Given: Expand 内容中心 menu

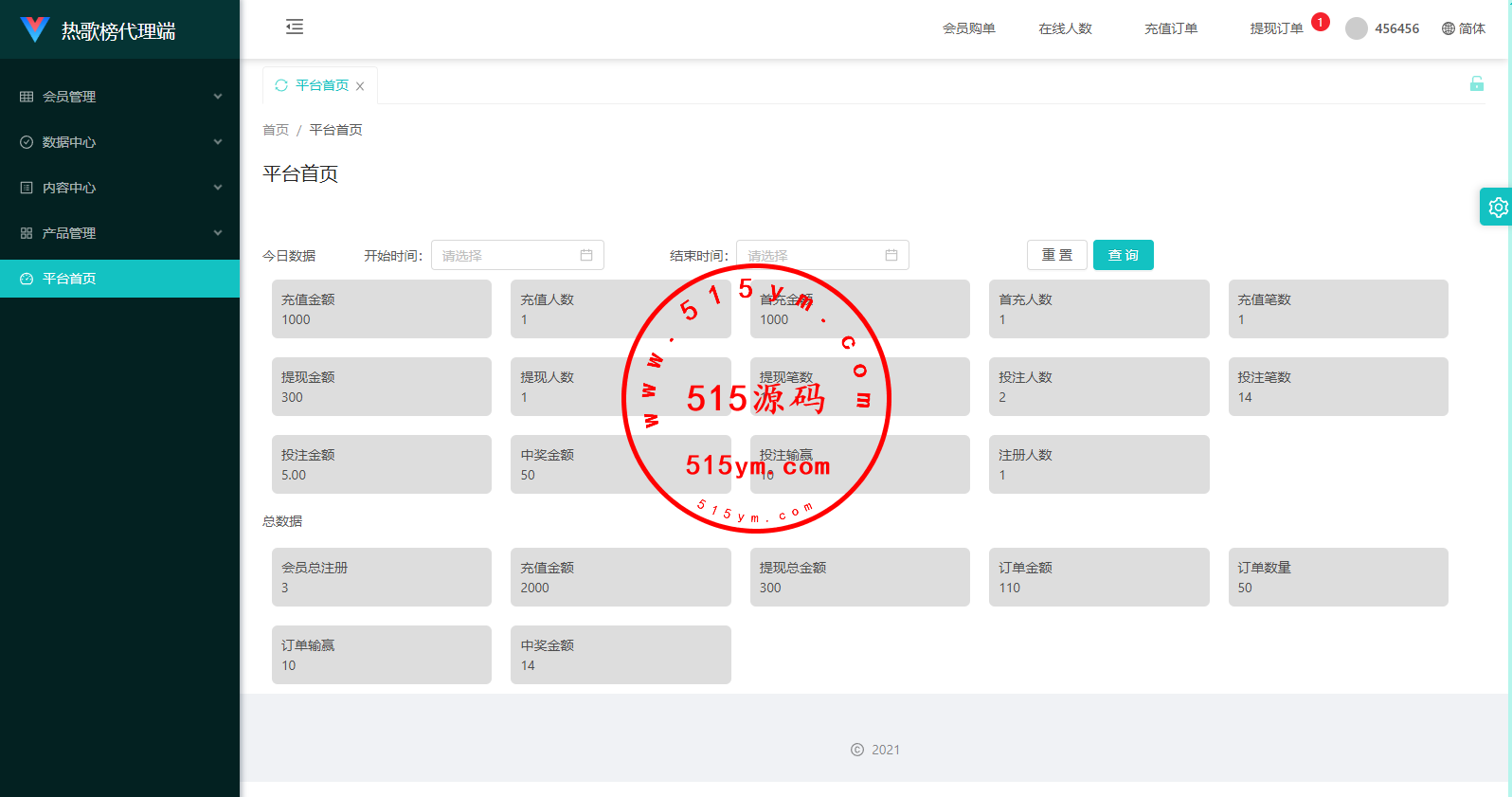Looking at the screenshot, I should pos(120,188).
